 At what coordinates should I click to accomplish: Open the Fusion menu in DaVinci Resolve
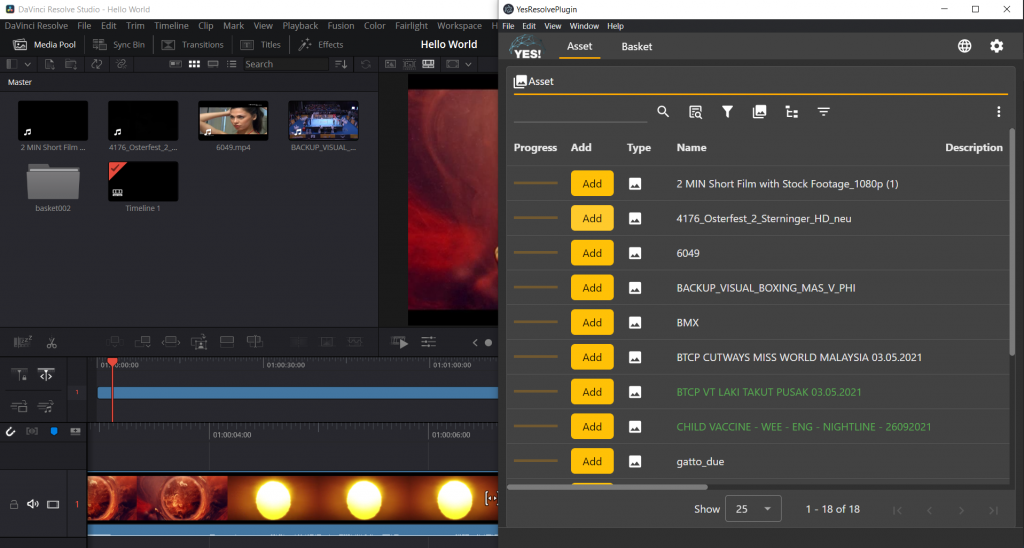pyautogui.click(x=341, y=25)
